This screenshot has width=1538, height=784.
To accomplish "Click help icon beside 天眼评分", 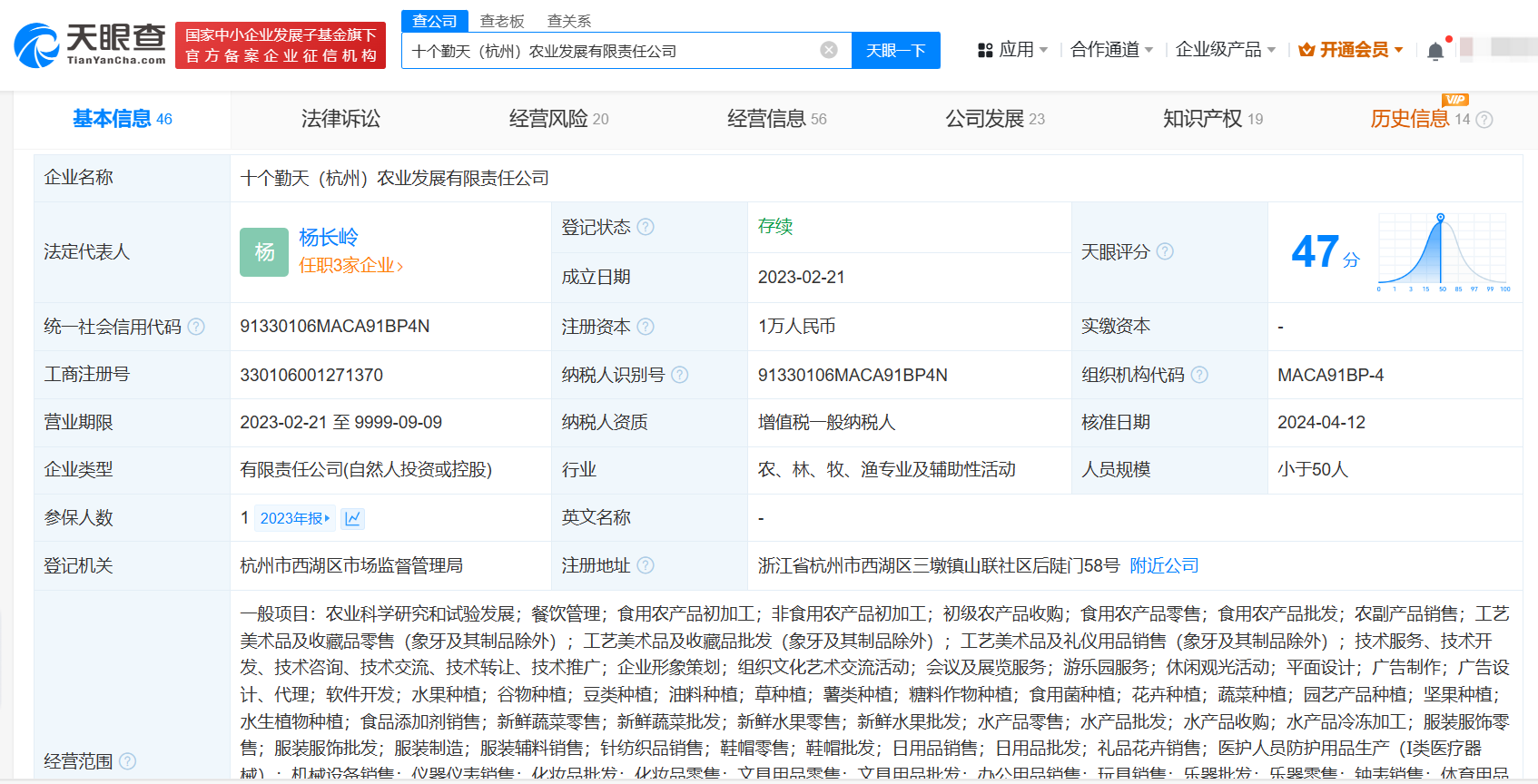I will 1165,251.
